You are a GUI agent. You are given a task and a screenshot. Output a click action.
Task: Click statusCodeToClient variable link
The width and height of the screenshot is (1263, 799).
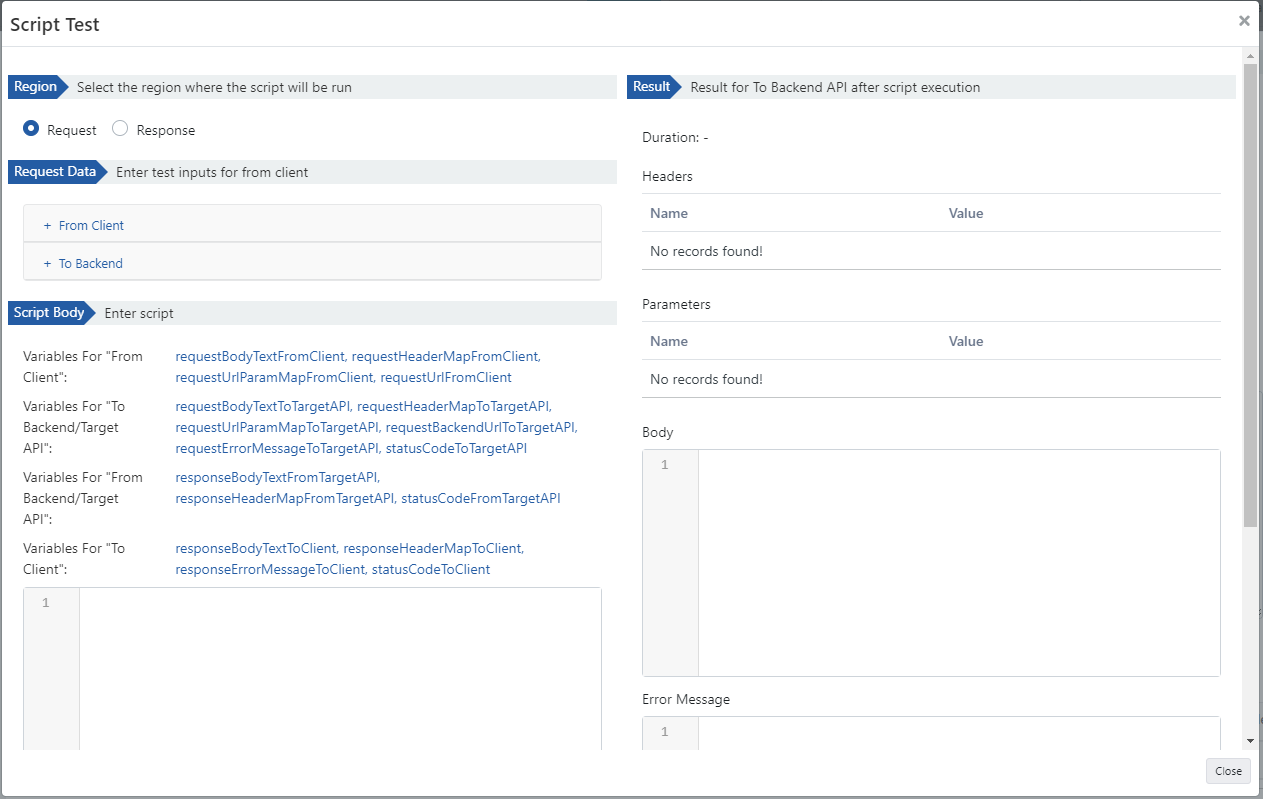[431, 569]
